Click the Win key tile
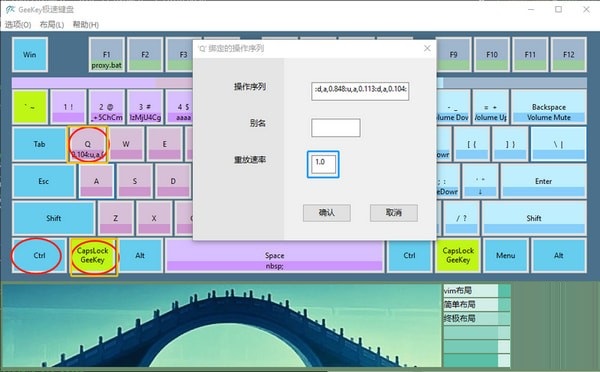The height and width of the screenshot is (372, 600). click(30, 55)
